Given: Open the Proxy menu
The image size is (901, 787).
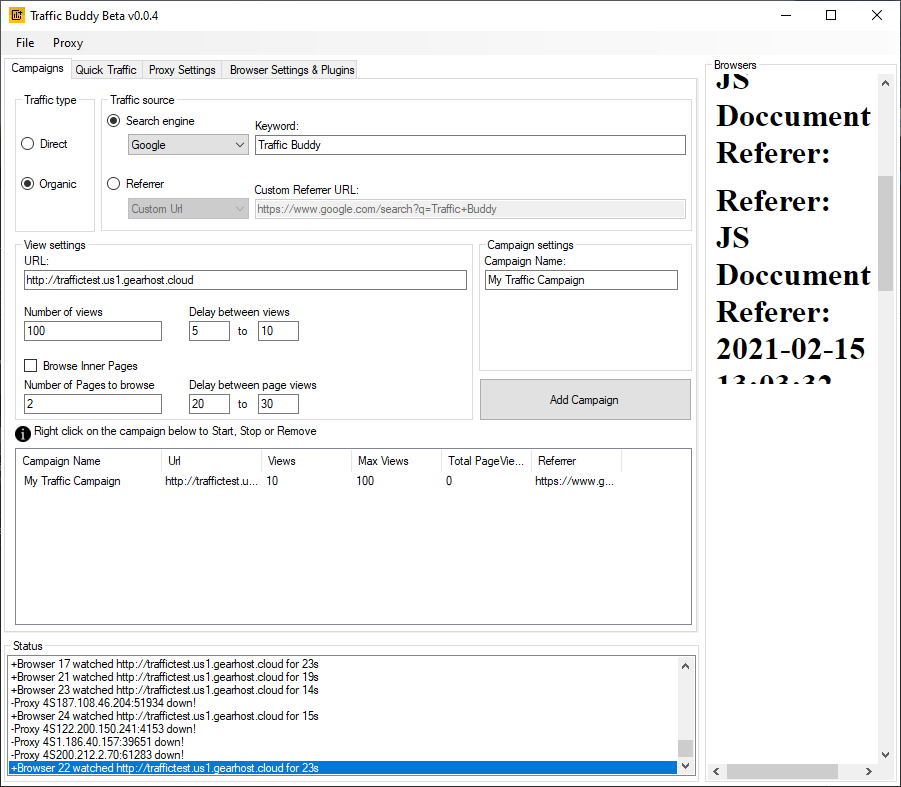Looking at the screenshot, I should click(x=67, y=43).
